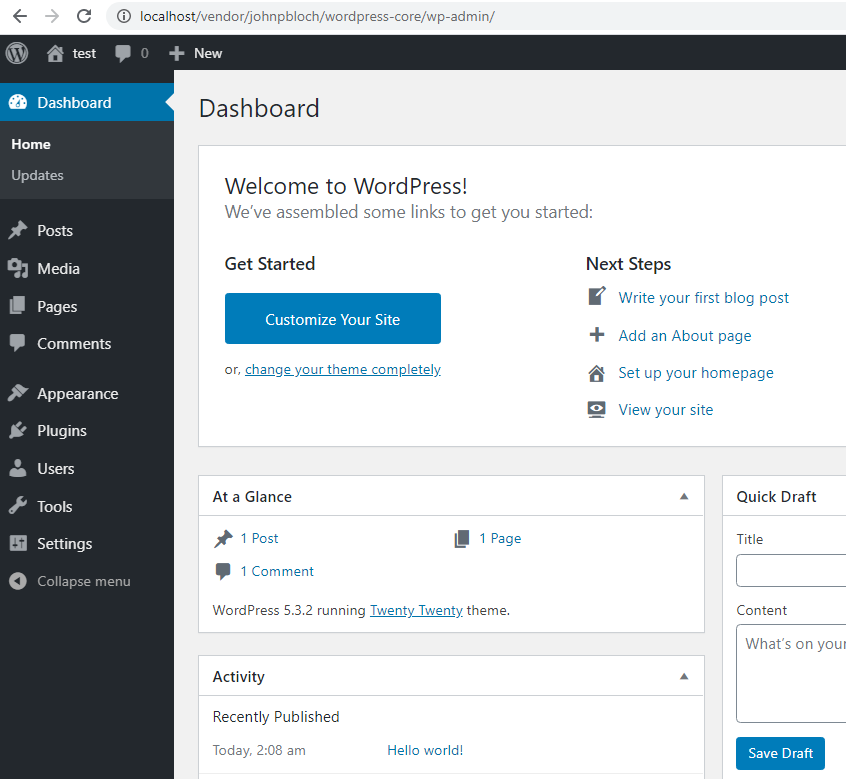Open the Twenty Twenty theme link
Viewport: 846px width, 779px height.
416,610
